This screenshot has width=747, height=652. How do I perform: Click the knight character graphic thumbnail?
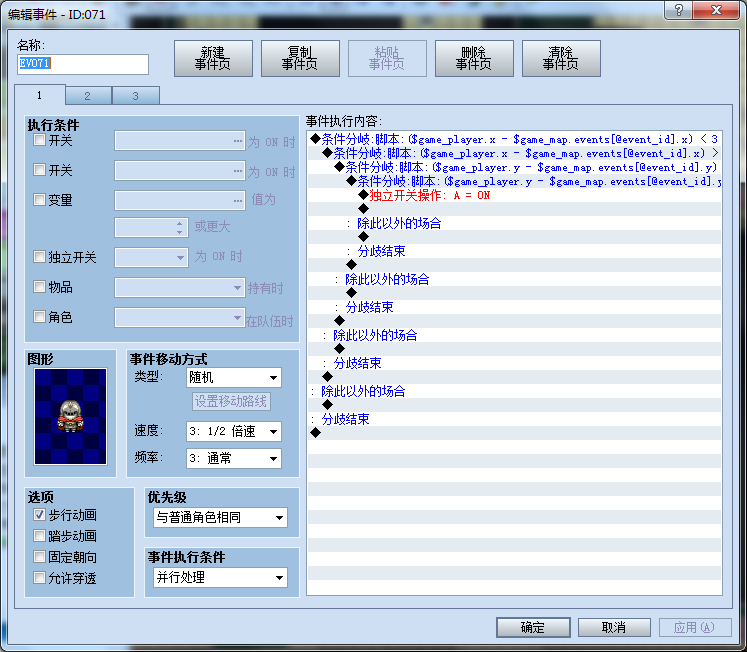pos(71,416)
